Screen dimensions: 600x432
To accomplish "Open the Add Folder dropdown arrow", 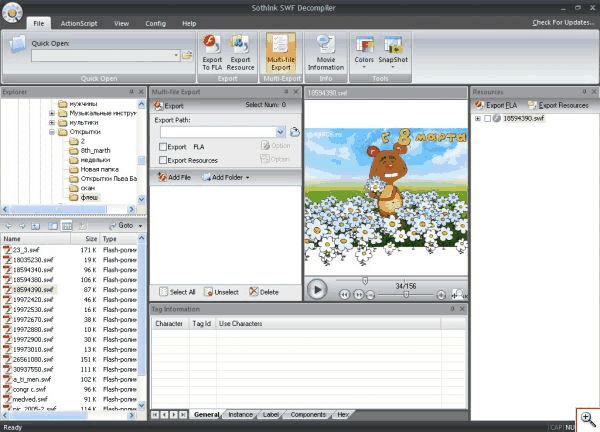I will (x=248, y=178).
